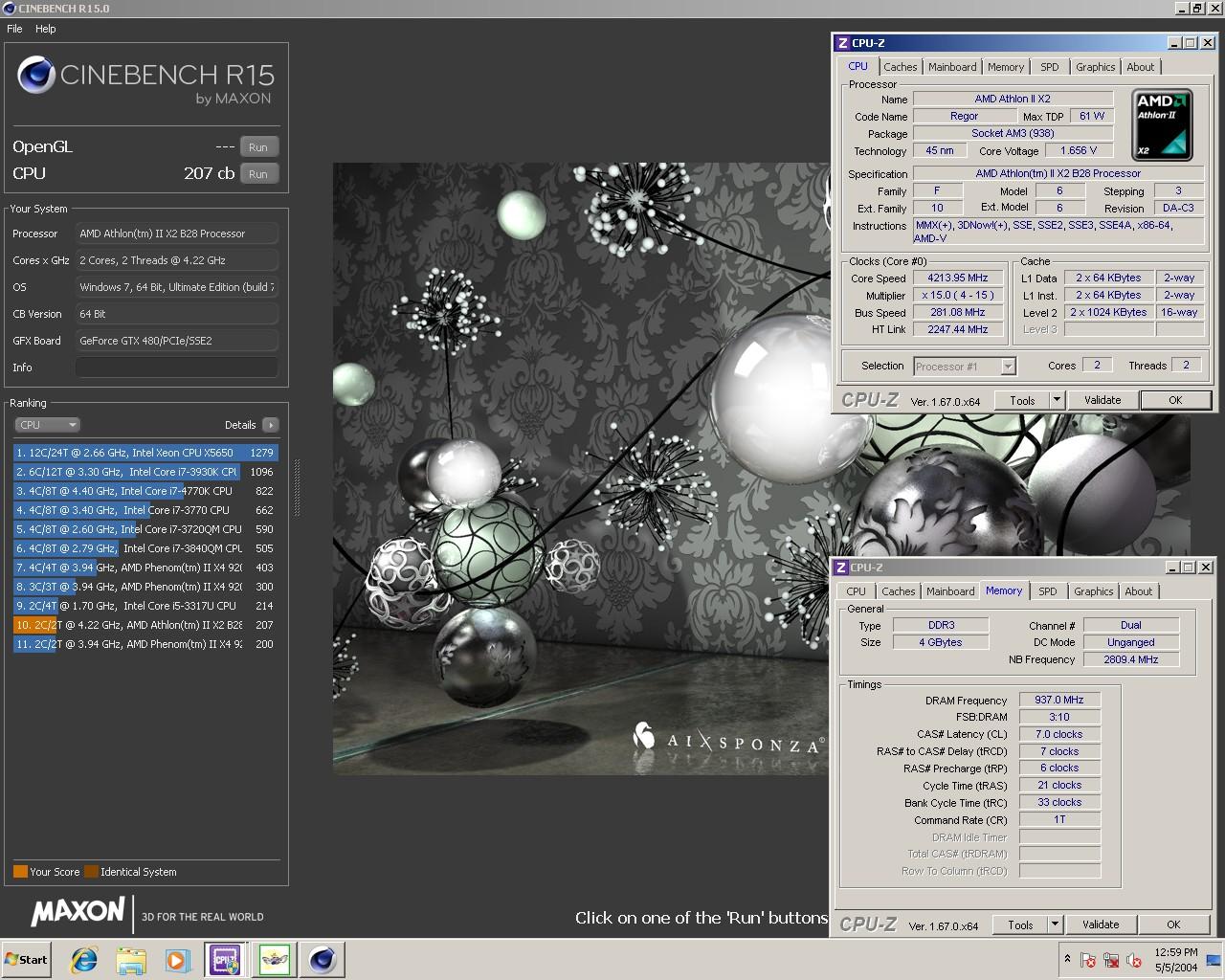
Task: Switch to Memory tab in top CPU-Z window
Action: coord(1006,67)
